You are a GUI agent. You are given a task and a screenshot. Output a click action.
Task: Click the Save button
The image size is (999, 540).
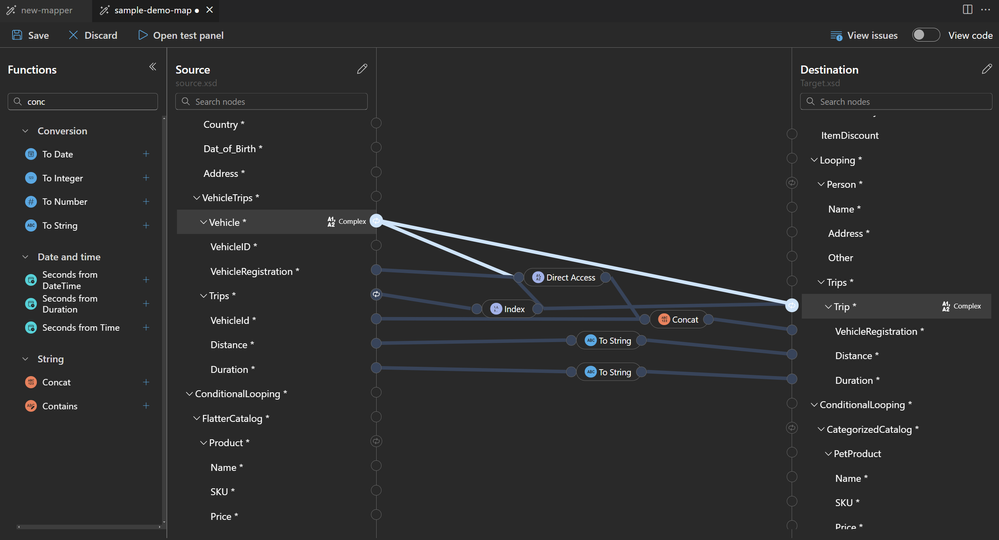[x=30, y=35]
